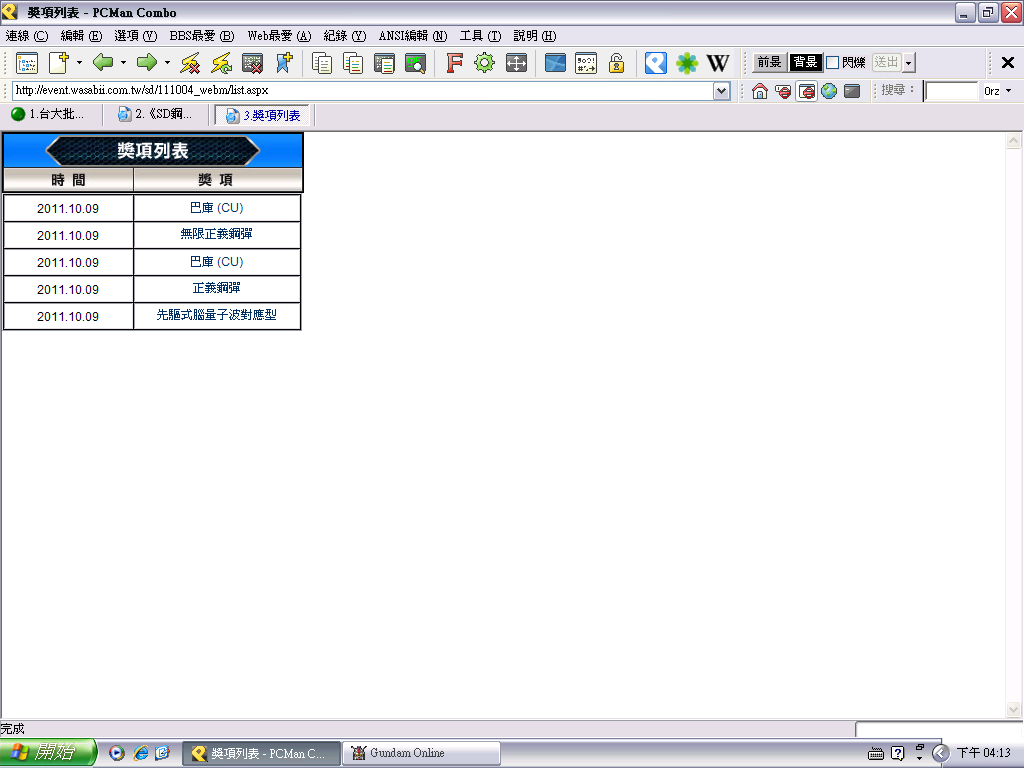1024x768 pixels.
Task: Click the globe icon near search
Action: [829, 91]
